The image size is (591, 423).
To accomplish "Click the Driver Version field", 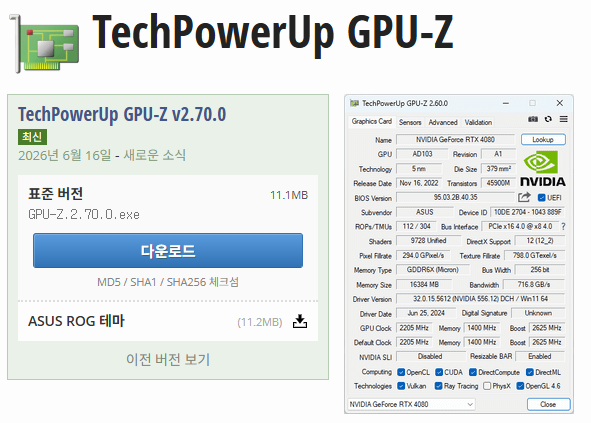I will click(481, 299).
